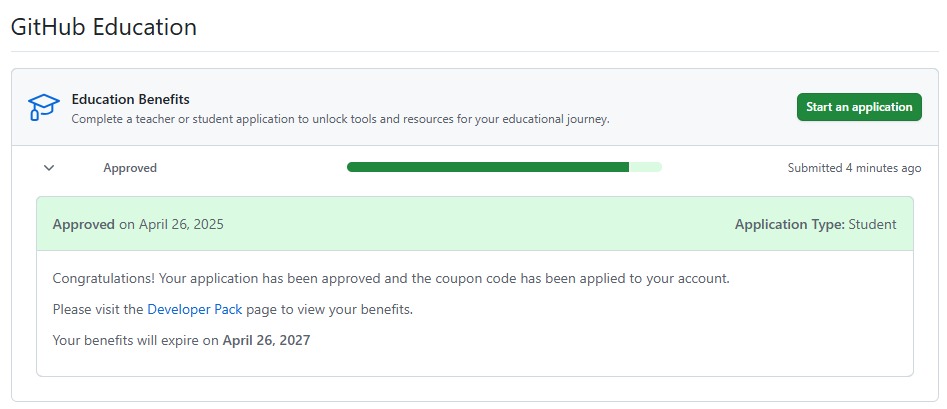
Task: Click the Education Benefits title
Action: click(x=130, y=99)
